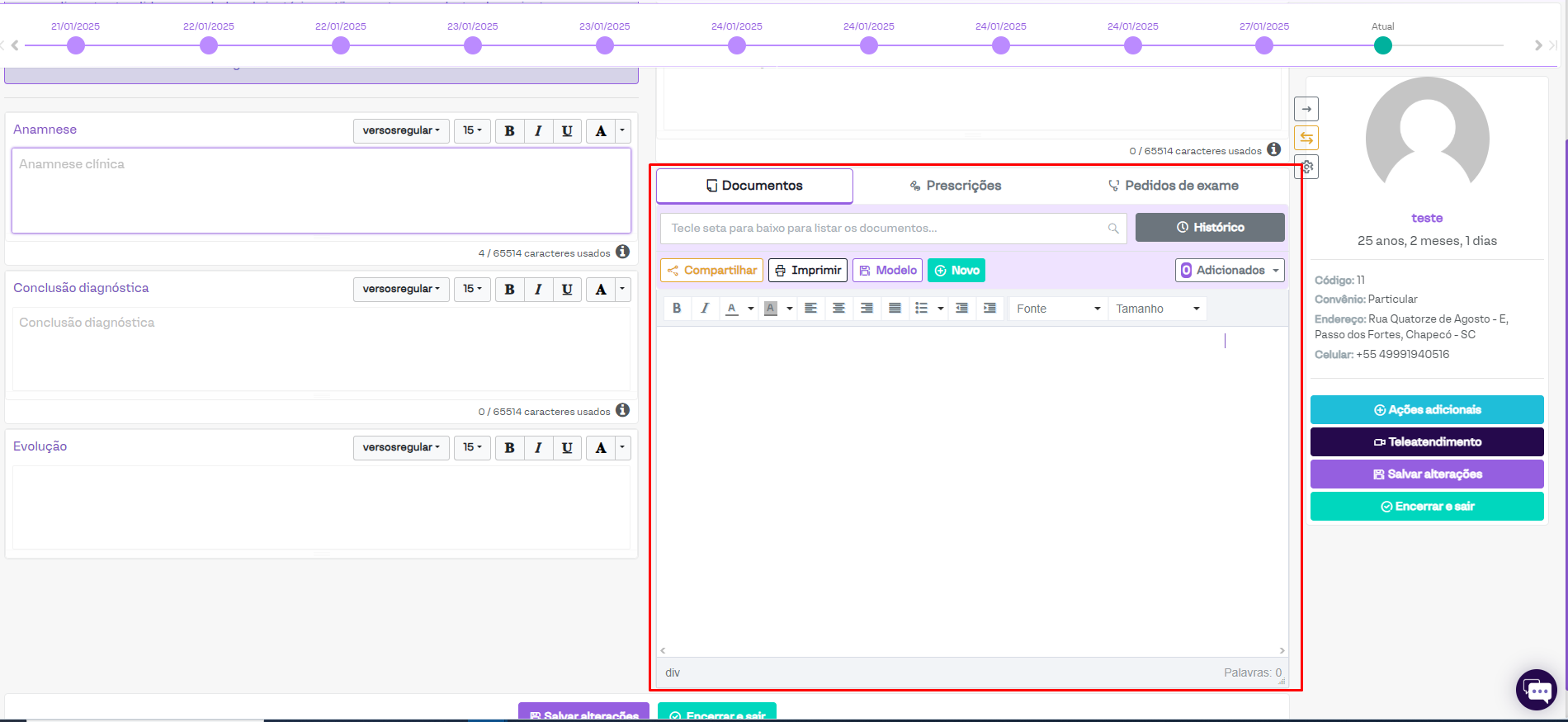Expand the Adicionados dropdown
1568x722 pixels.
point(1230,271)
